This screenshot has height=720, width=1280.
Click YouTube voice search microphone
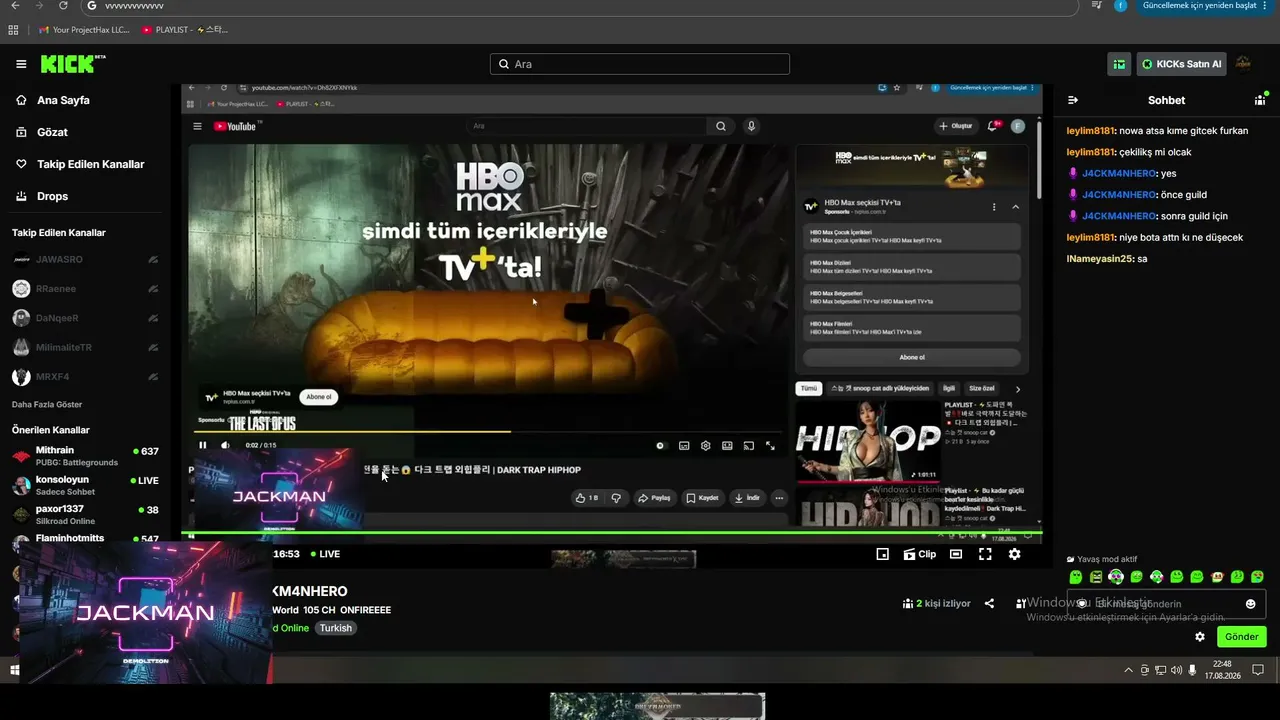pos(751,126)
